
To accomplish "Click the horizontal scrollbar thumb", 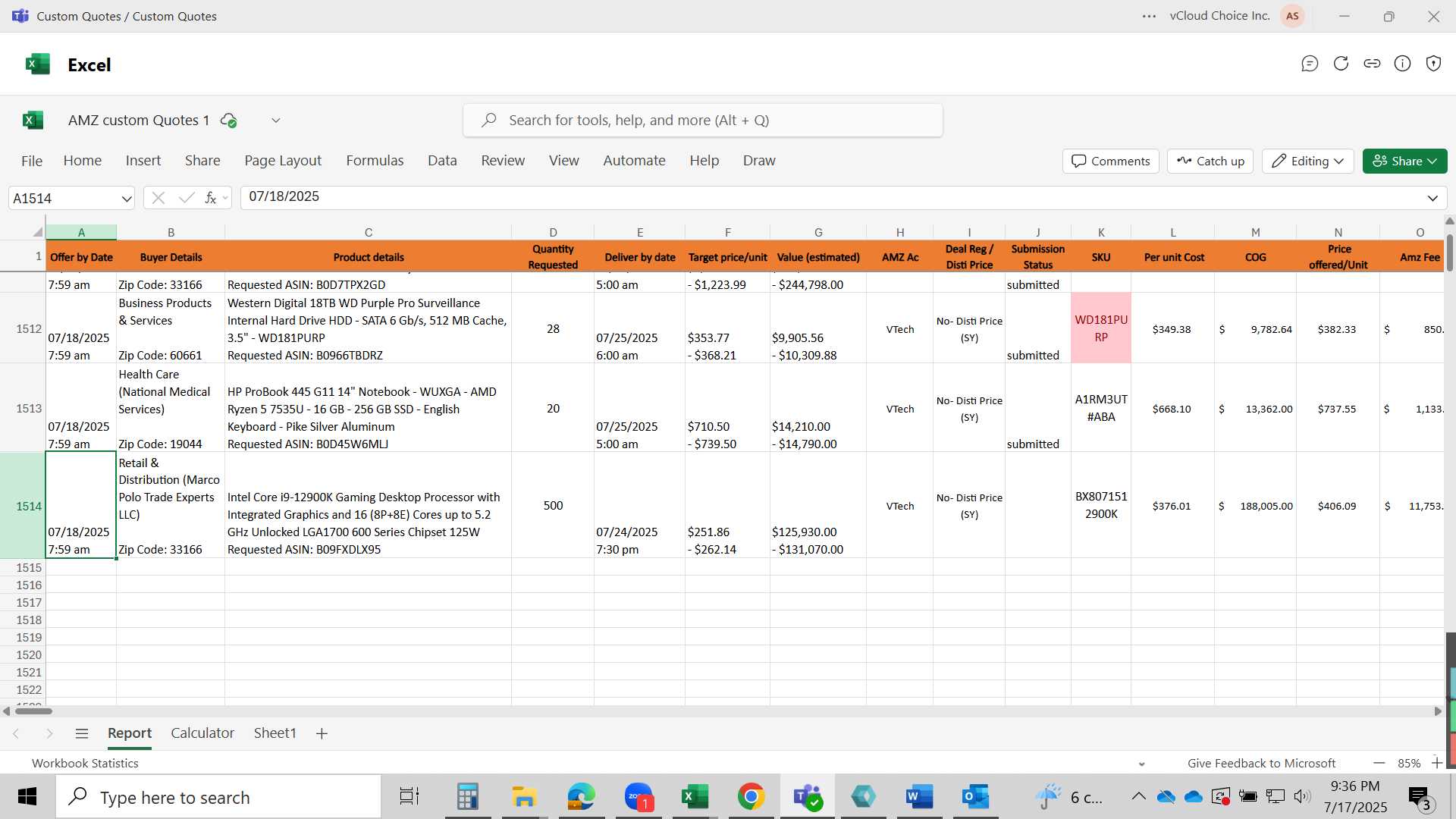I will (x=33, y=711).
